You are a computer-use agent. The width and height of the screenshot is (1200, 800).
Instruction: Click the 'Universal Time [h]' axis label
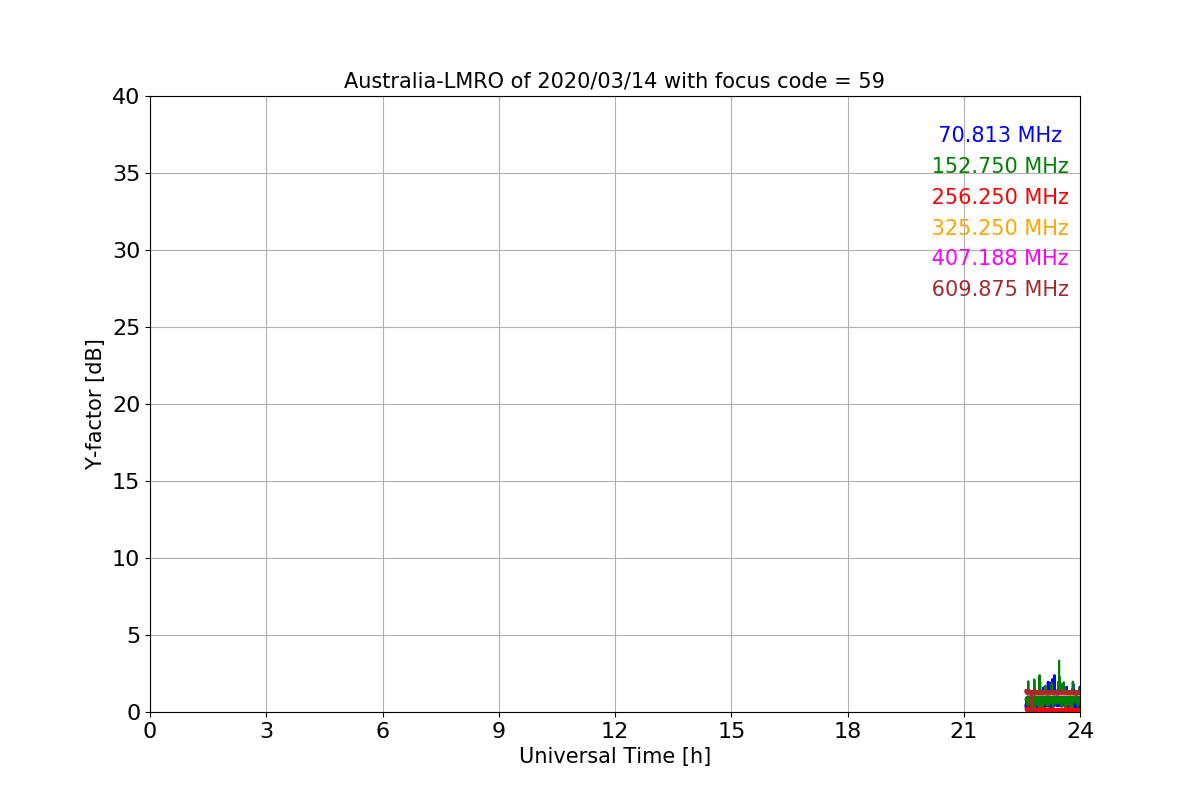[615, 756]
